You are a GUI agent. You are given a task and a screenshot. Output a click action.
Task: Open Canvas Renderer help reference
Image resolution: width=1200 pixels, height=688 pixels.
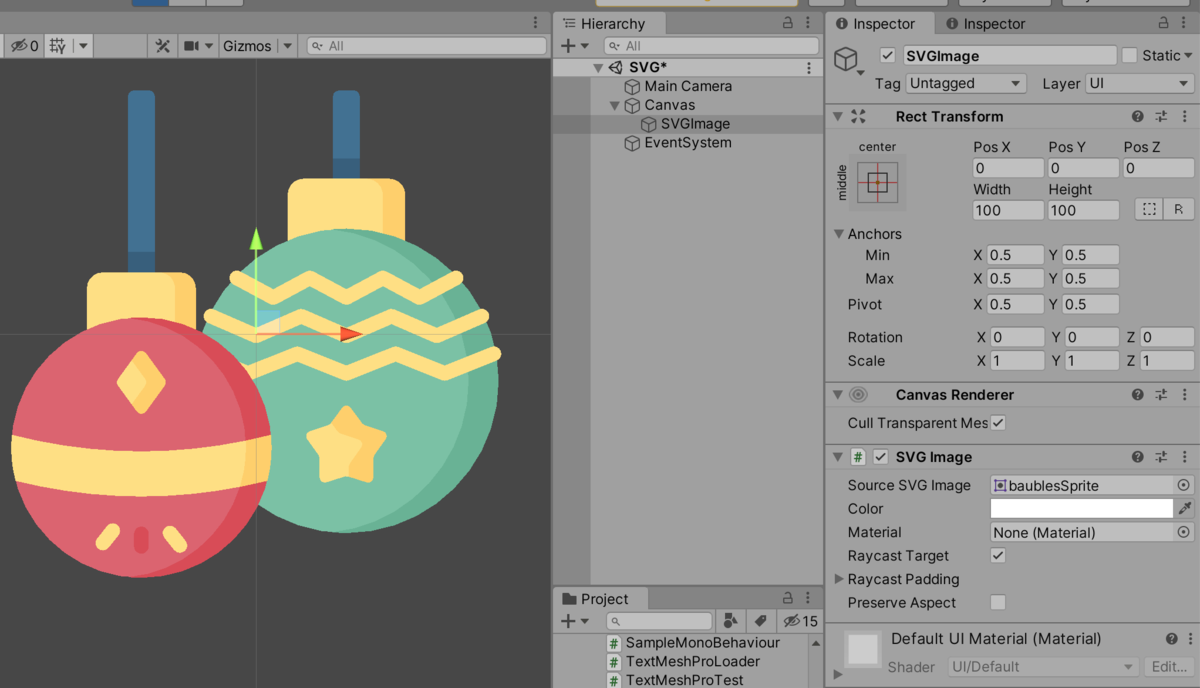[x=1138, y=395]
